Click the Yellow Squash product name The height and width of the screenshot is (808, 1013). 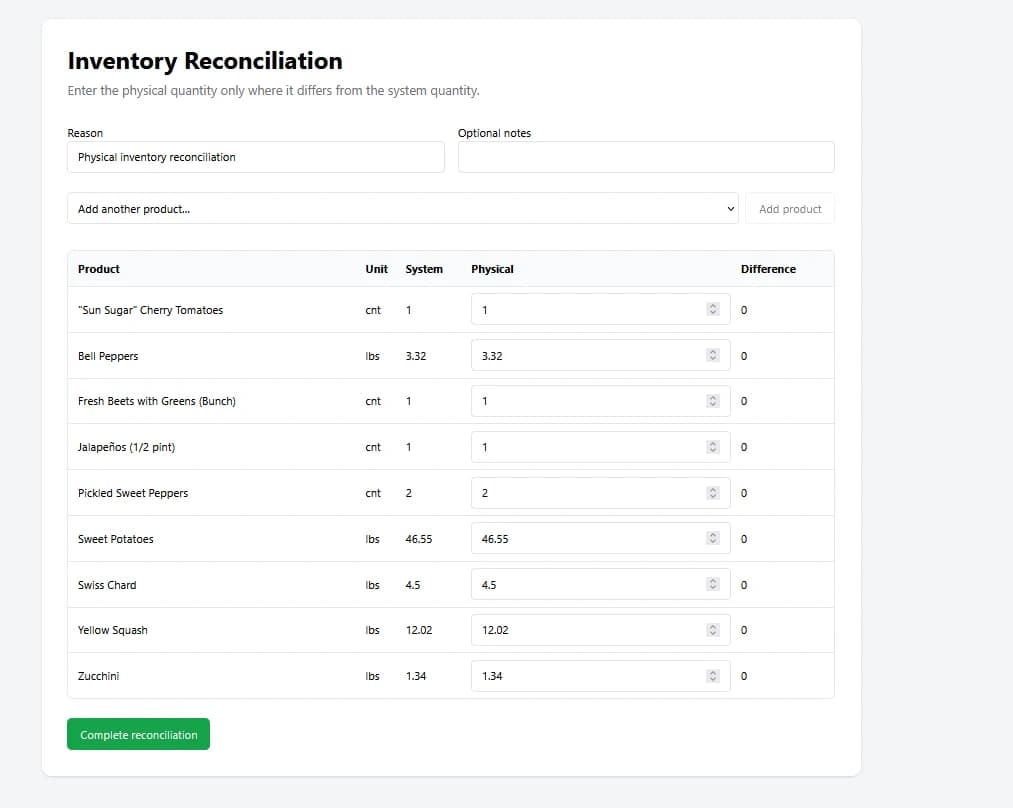(112, 630)
